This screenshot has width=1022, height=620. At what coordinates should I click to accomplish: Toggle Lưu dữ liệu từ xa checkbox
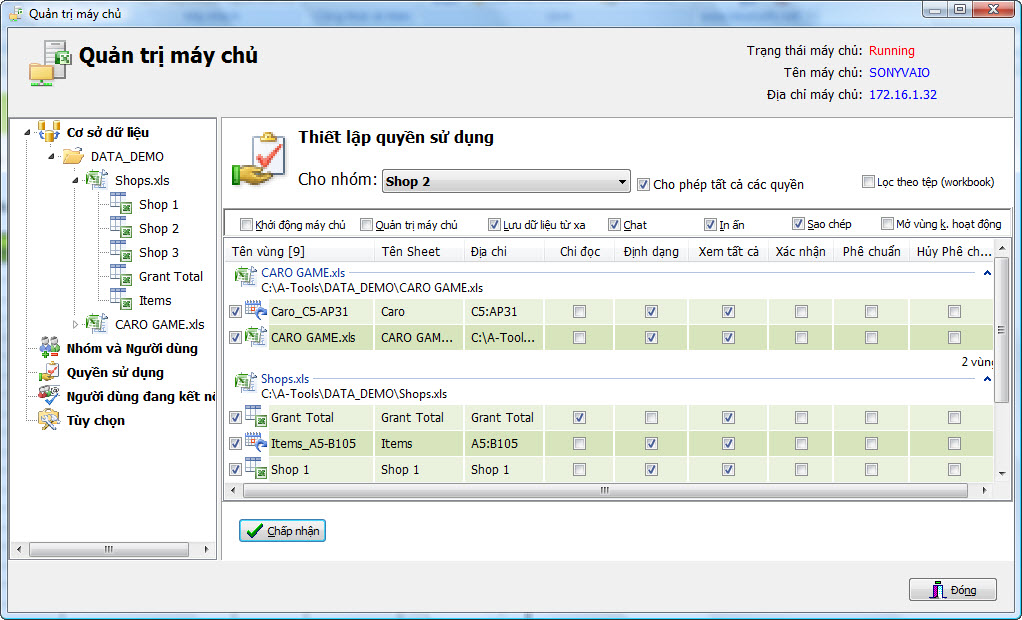click(x=494, y=225)
